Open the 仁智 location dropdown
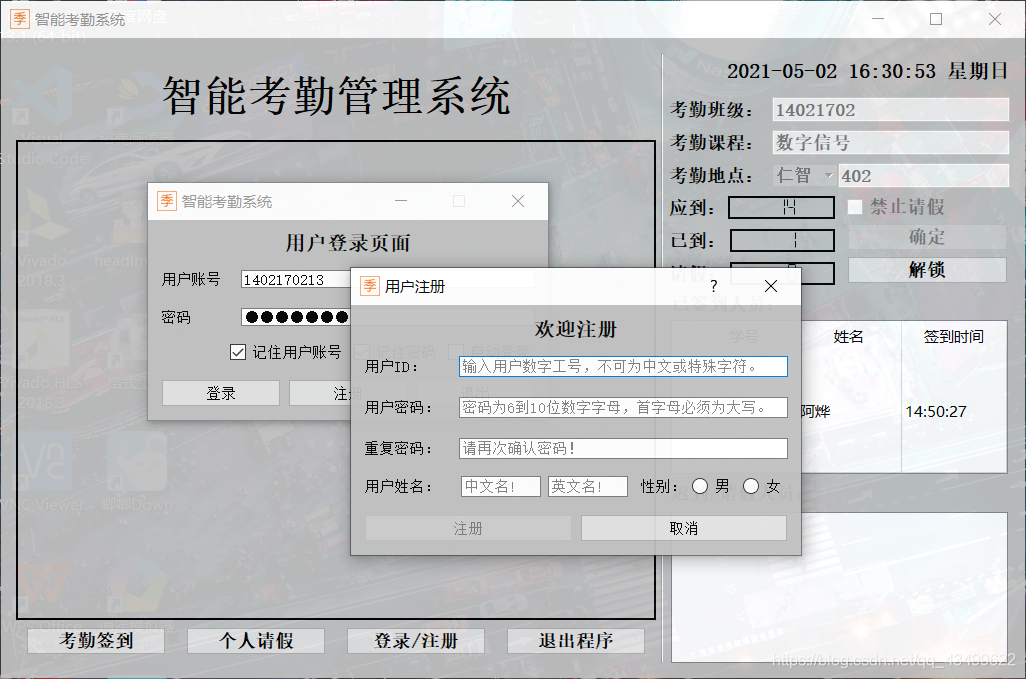The height and width of the screenshot is (679, 1026). pos(804,175)
